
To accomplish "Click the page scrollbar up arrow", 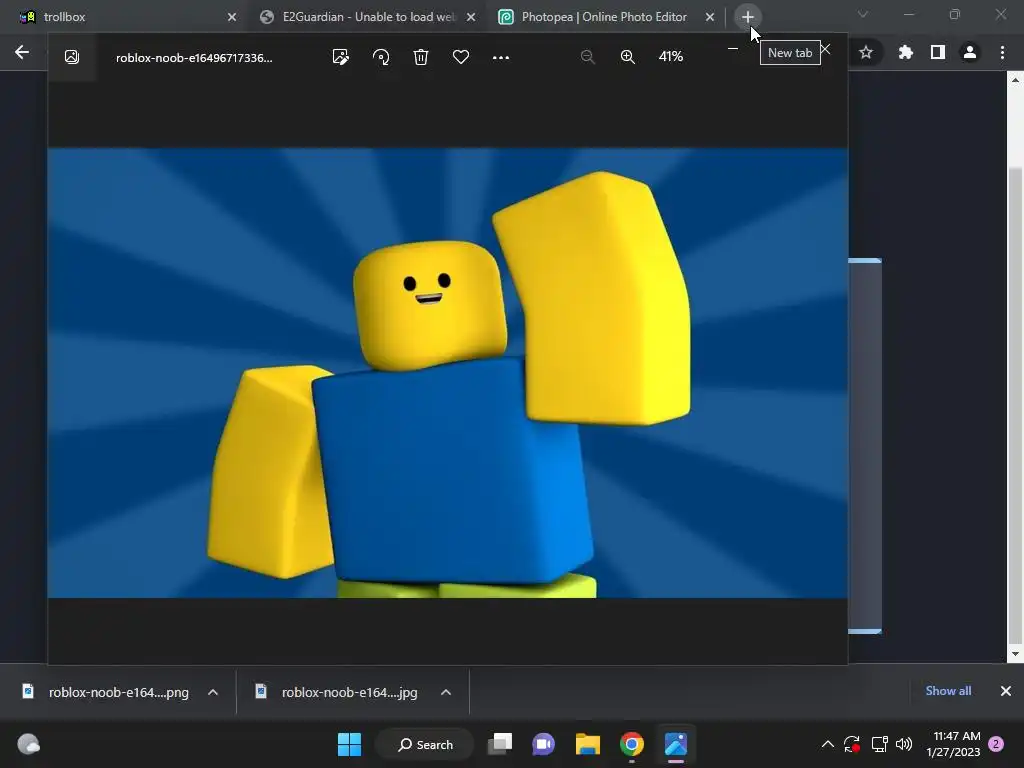I will tap(1015, 80).
